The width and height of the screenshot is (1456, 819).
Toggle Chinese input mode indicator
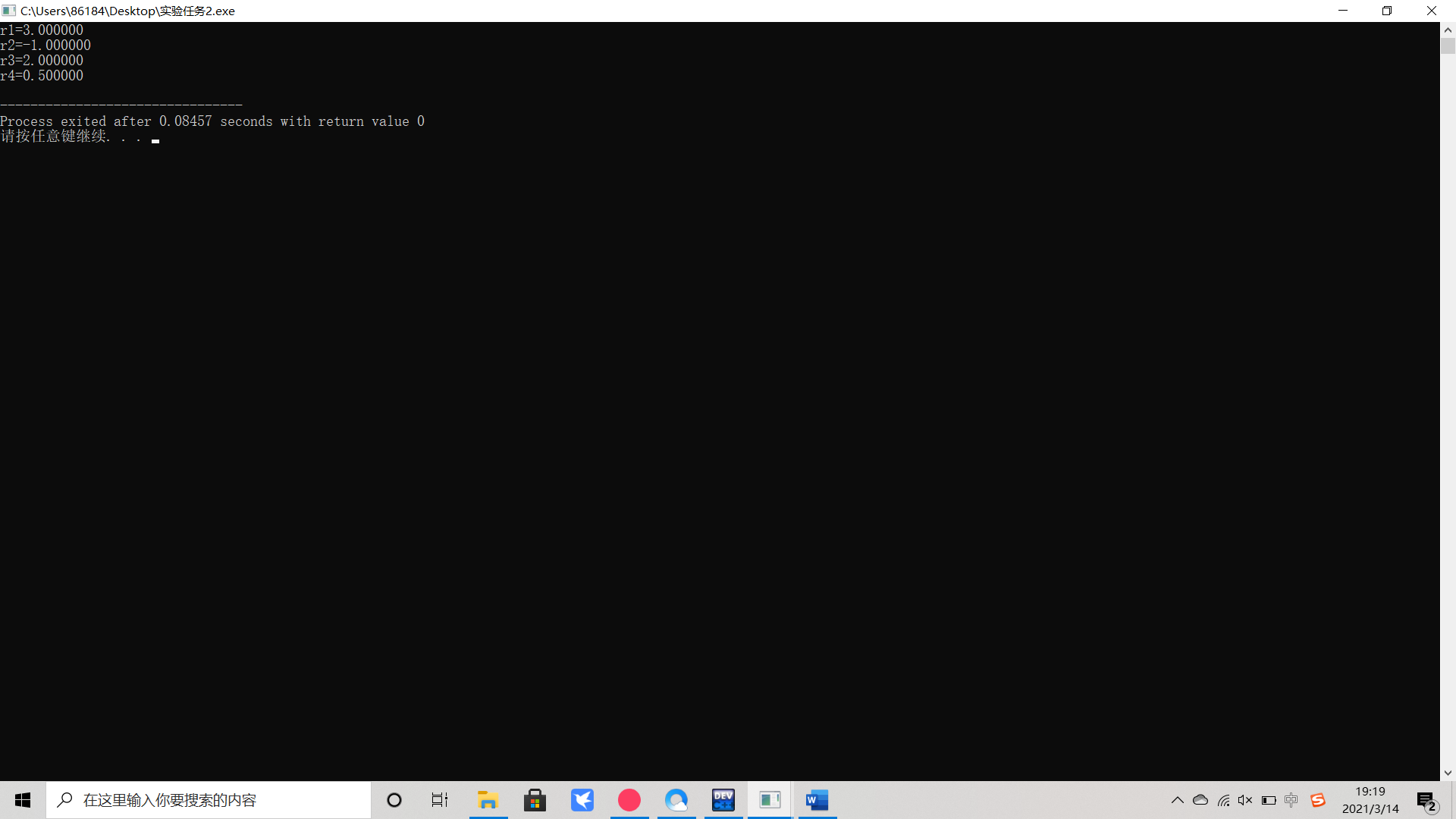tap(1291, 800)
